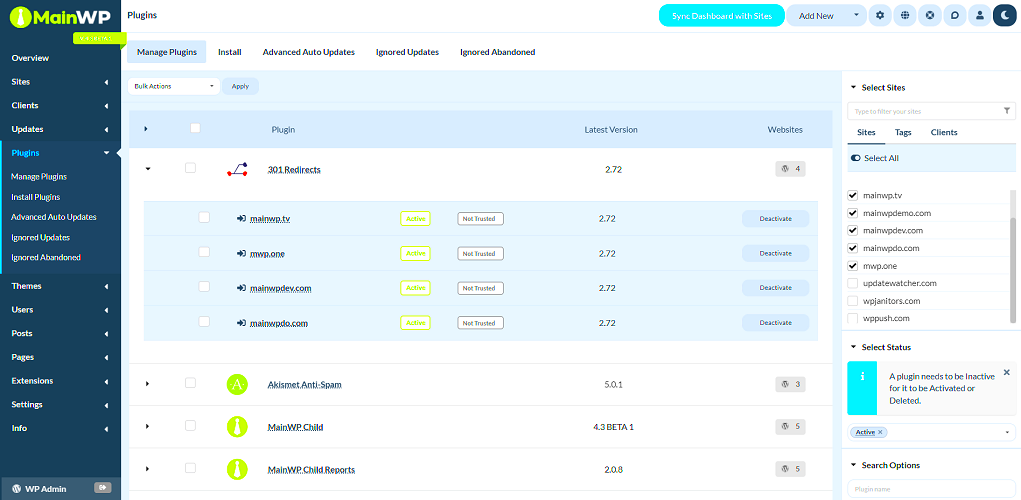Remove the Active status tag
The height and width of the screenshot is (500, 1021).
coord(880,432)
